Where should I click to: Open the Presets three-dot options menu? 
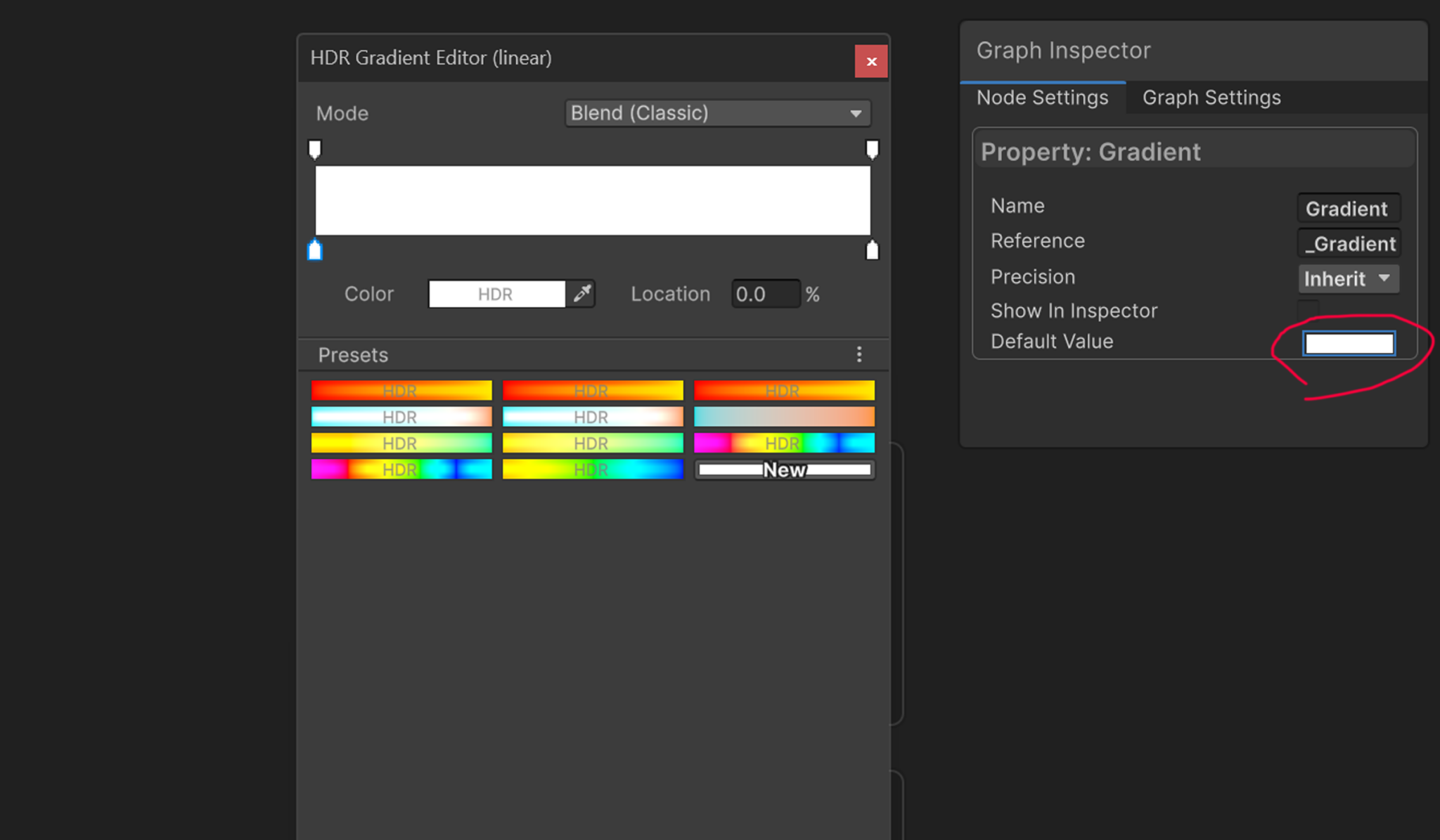[x=859, y=354]
